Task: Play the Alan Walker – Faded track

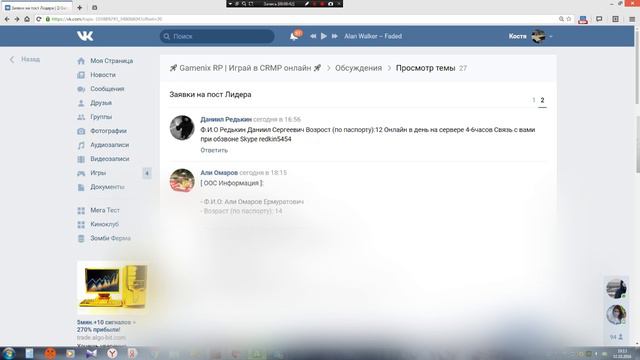Action: (324, 36)
